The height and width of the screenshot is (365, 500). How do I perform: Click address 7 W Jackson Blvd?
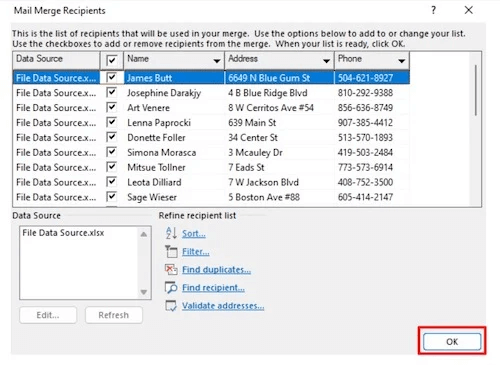point(263,182)
